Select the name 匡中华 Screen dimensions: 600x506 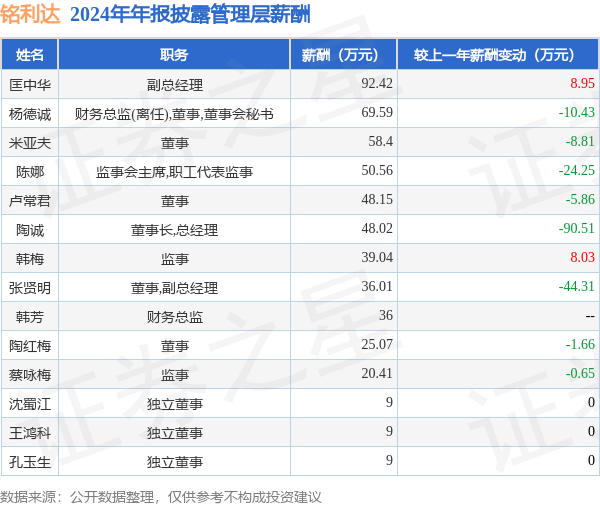coord(30,85)
